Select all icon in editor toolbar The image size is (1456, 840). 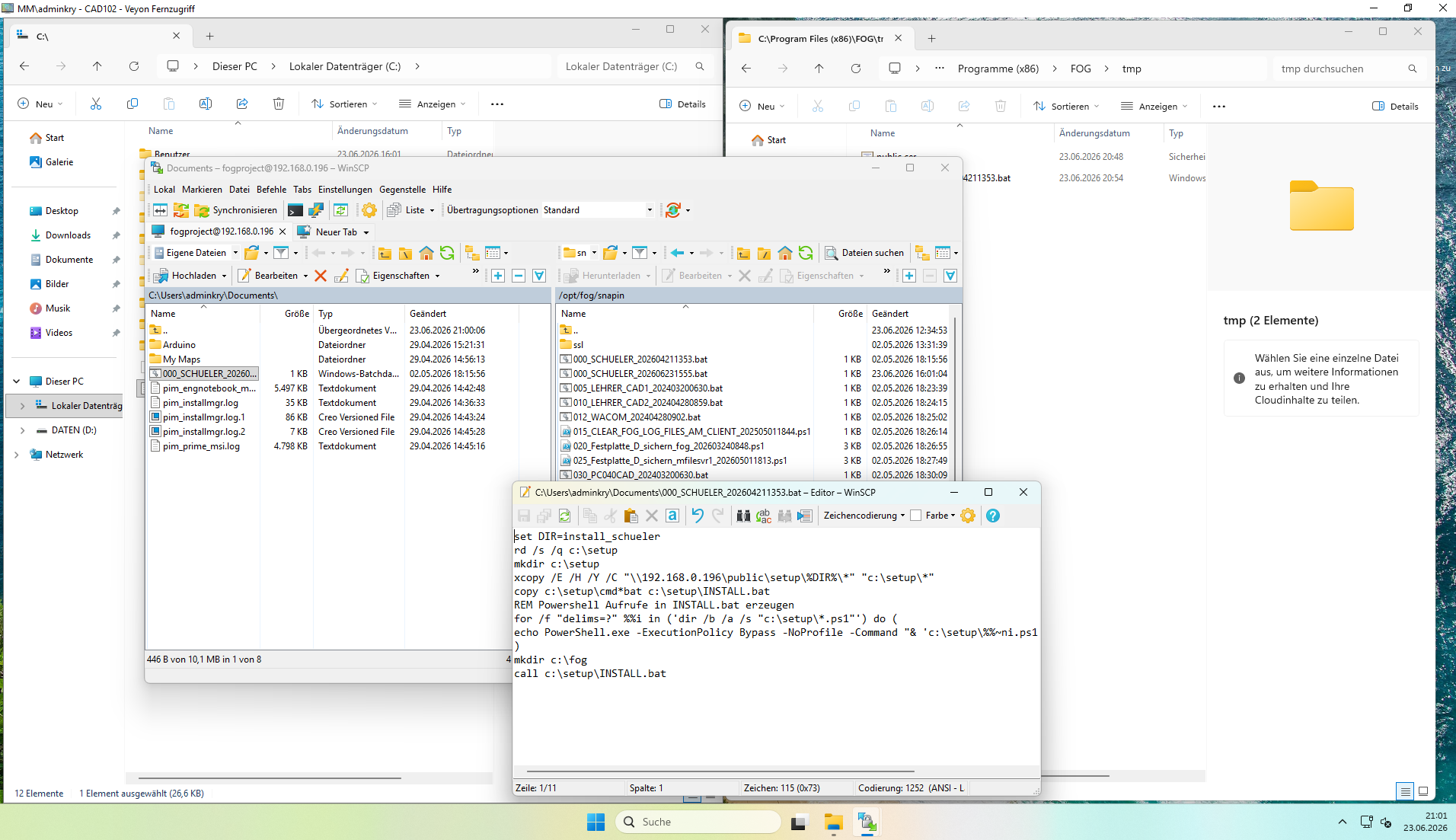pyautogui.click(x=672, y=516)
